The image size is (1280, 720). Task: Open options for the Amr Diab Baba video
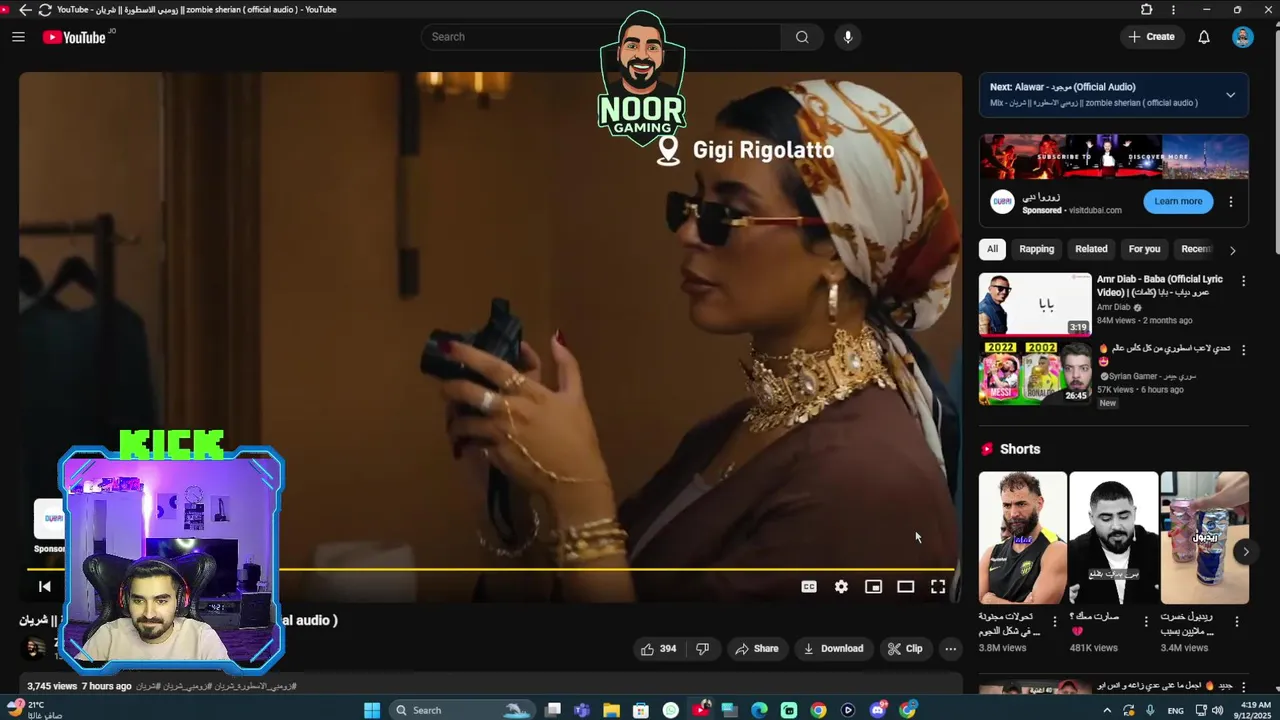point(1243,281)
